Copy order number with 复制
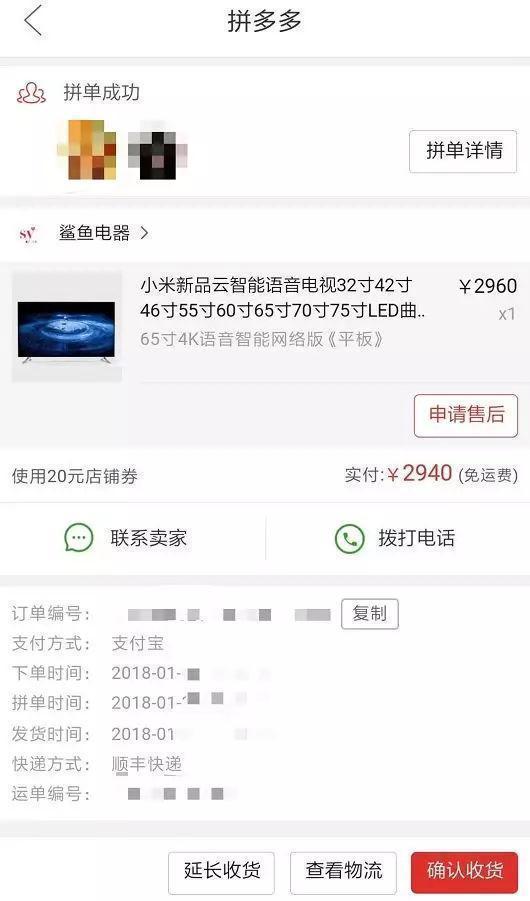 click(370, 614)
